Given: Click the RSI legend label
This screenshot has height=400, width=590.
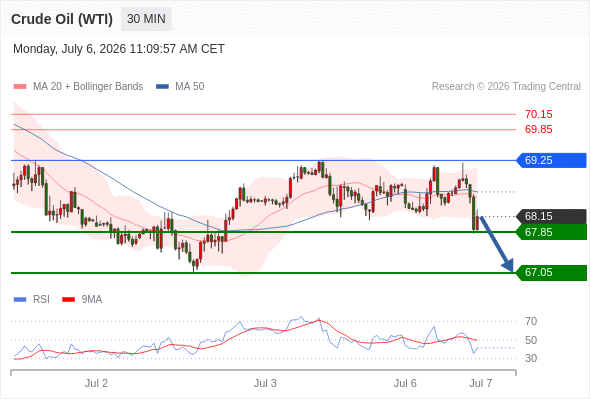Looking at the screenshot, I should tap(41, 300).
